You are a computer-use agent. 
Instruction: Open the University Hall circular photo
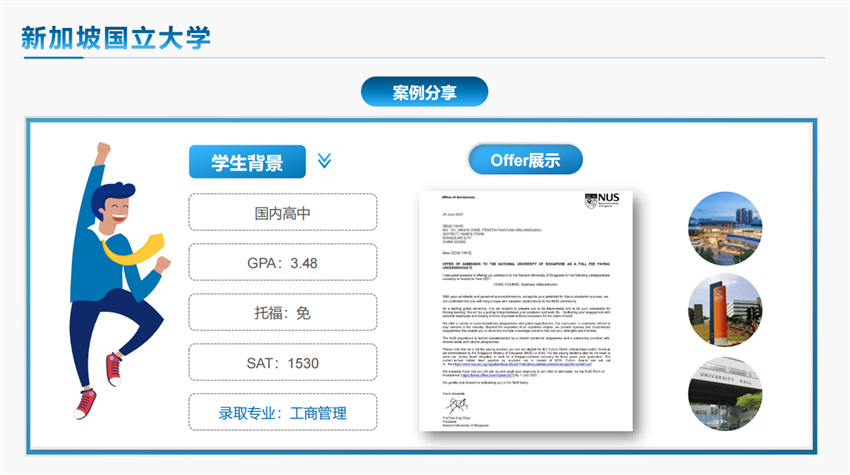(x=725, y=390)
